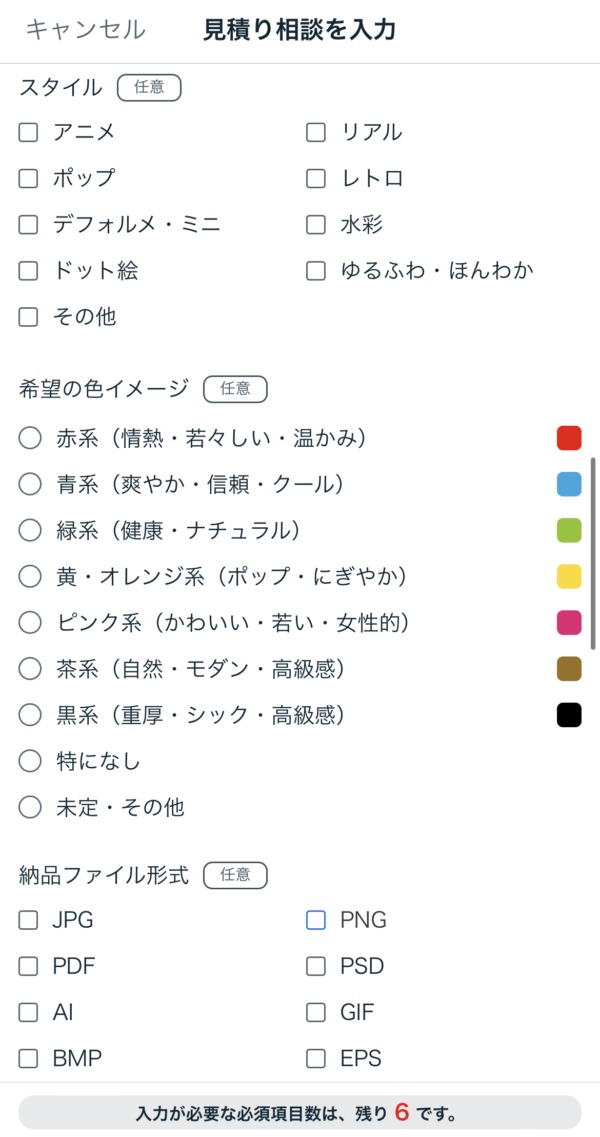The width and height of the screenshot is (600, 1137).
Task: Check the アニメ style checkbox
Action: pyautogui.click(x=29, y=132)
